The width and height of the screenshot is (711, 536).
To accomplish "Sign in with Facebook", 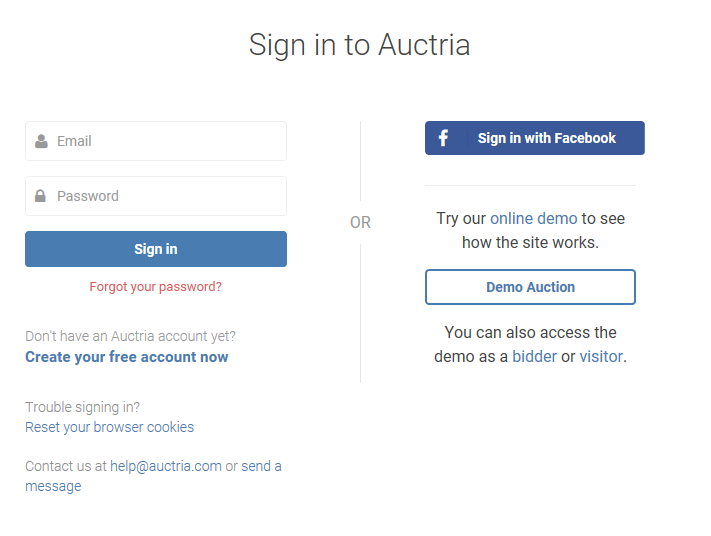I will [x=535, y=138].
